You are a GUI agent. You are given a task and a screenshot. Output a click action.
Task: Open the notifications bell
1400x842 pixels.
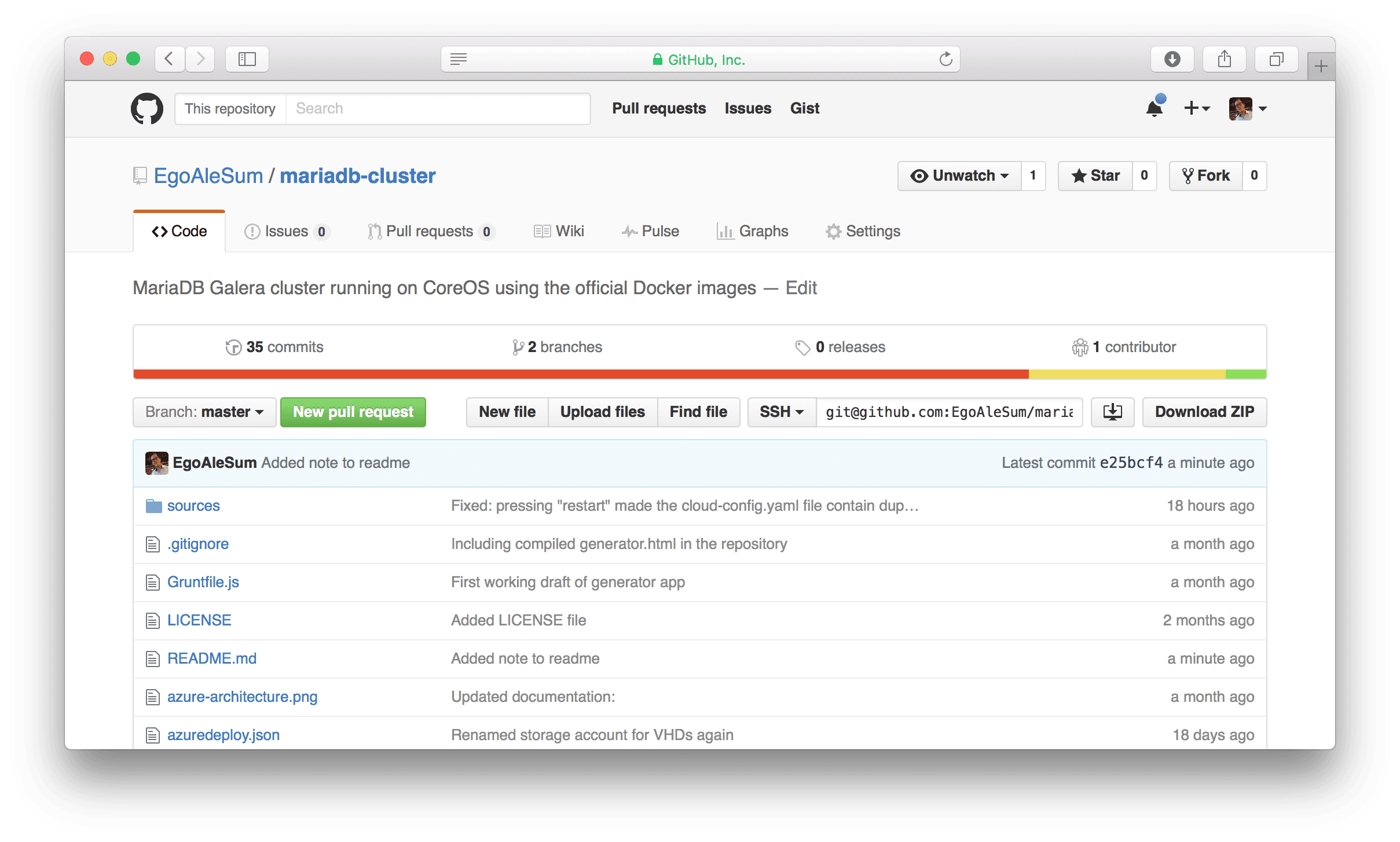[x=1155, y=108]
